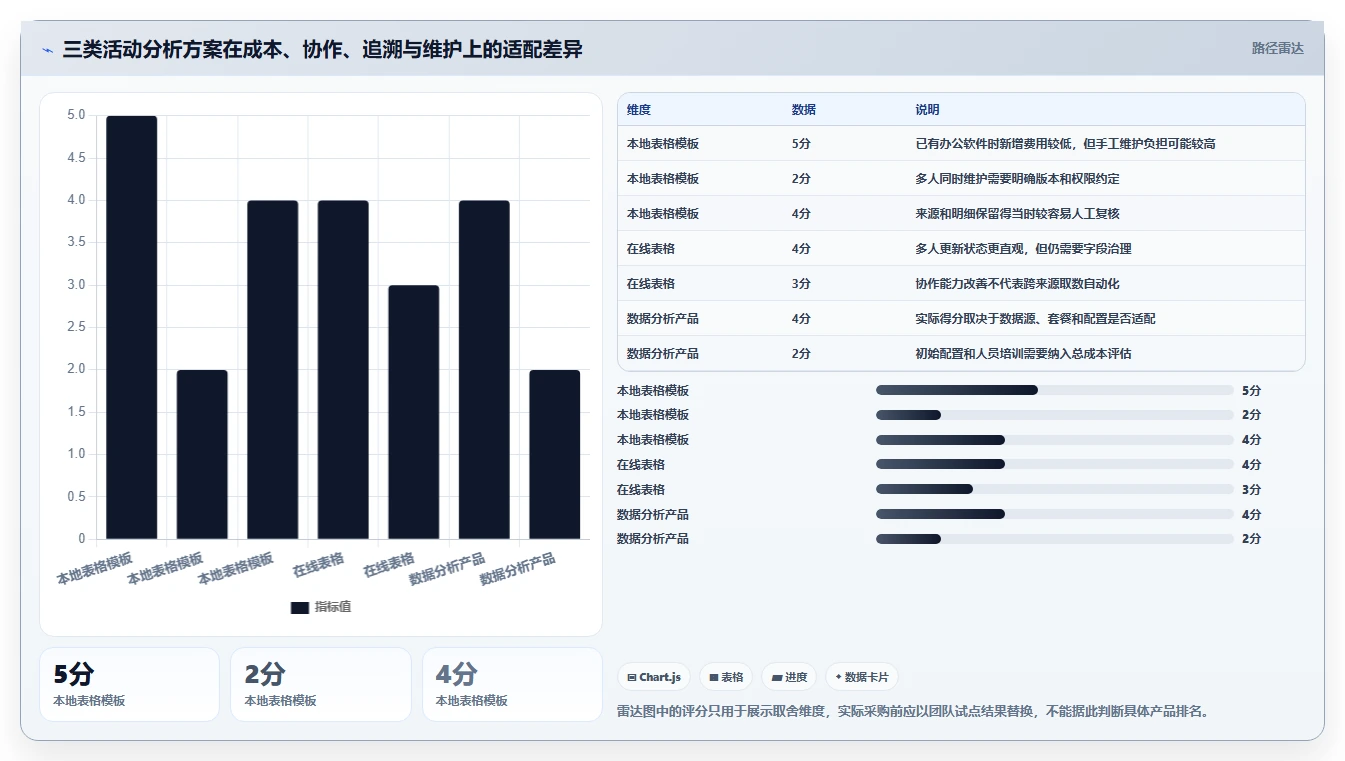Click the 指标值 legend label
This screenshot has height=761, width=1345.
point(333,607)
